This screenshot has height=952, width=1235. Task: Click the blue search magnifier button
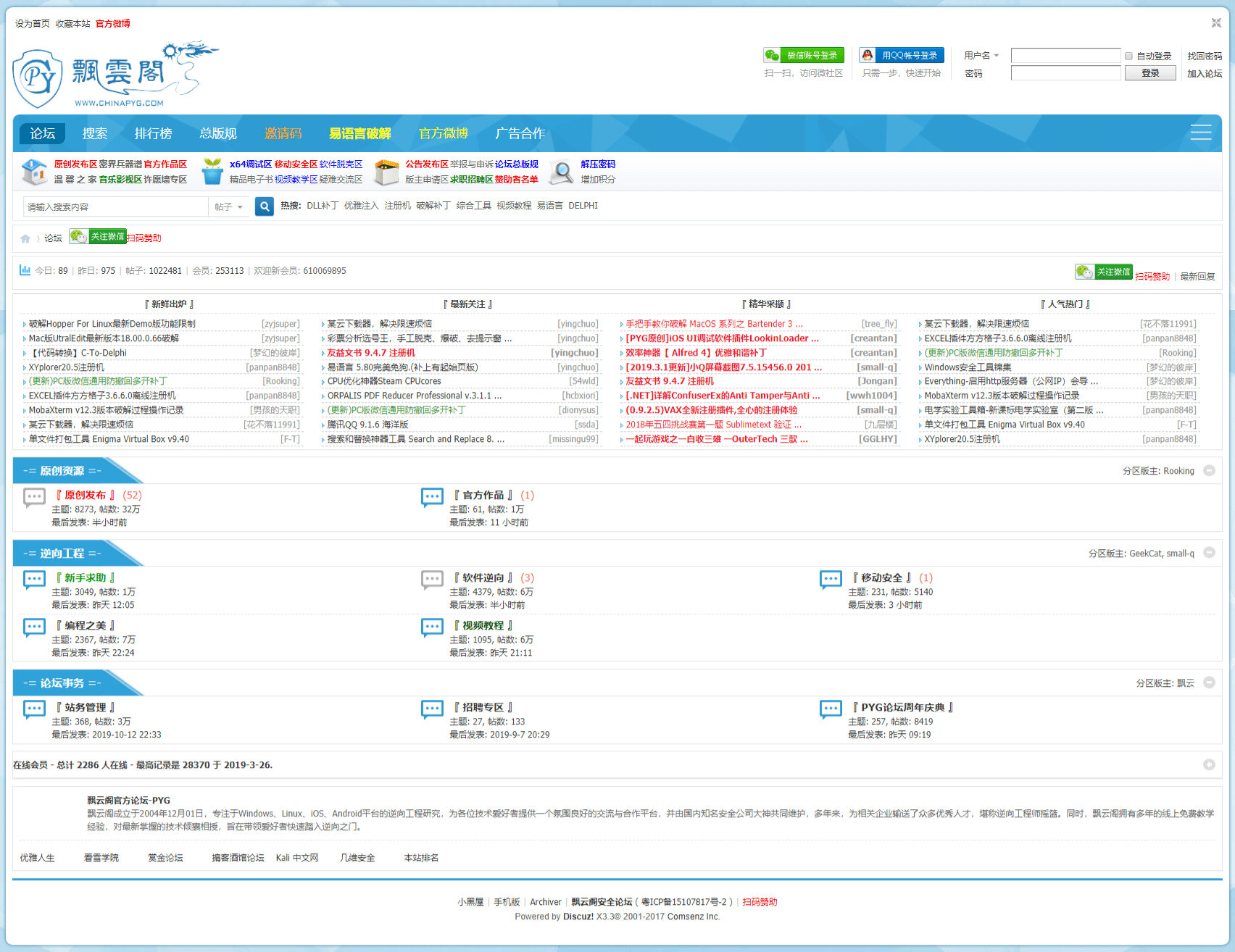click(265, 206)
